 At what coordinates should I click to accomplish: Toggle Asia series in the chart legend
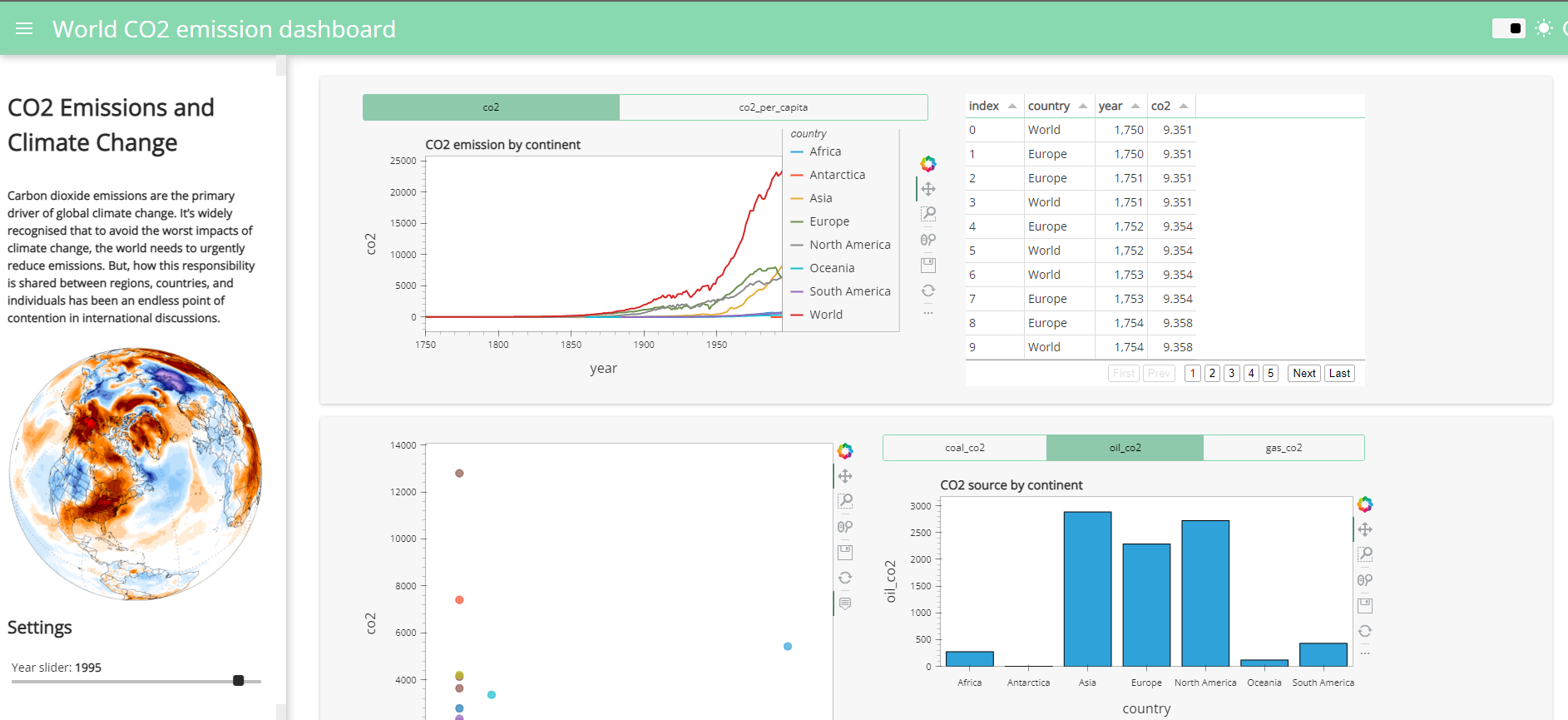(x=811, y=198)
